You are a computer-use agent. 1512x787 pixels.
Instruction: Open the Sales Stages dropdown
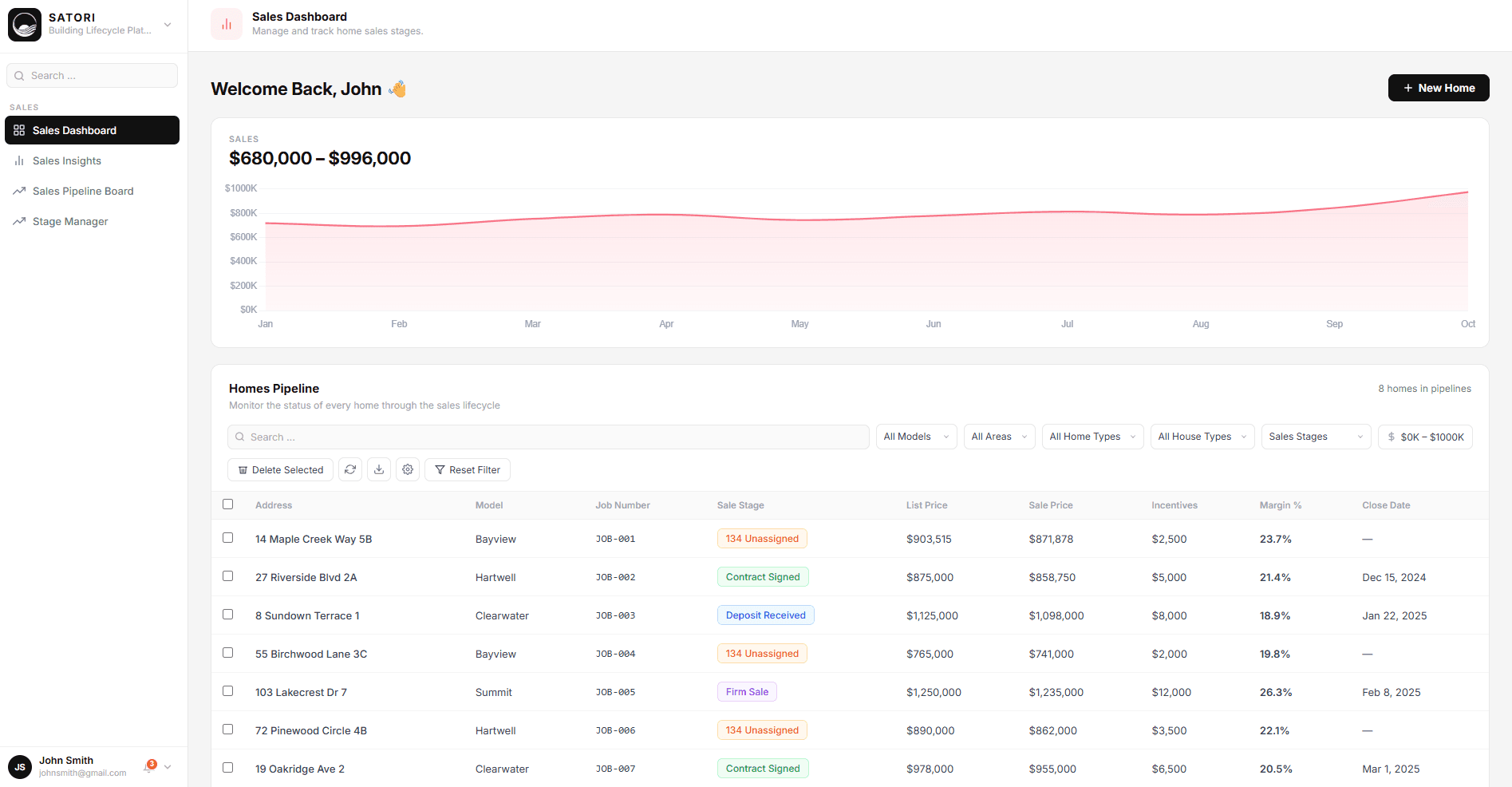click(1316, 437)
